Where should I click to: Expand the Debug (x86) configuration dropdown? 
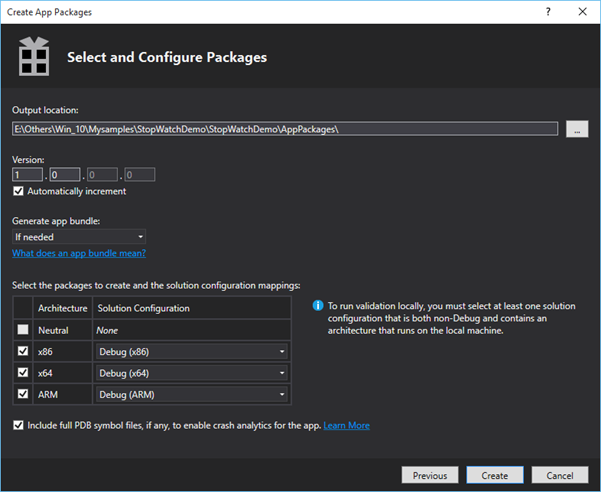191,351
